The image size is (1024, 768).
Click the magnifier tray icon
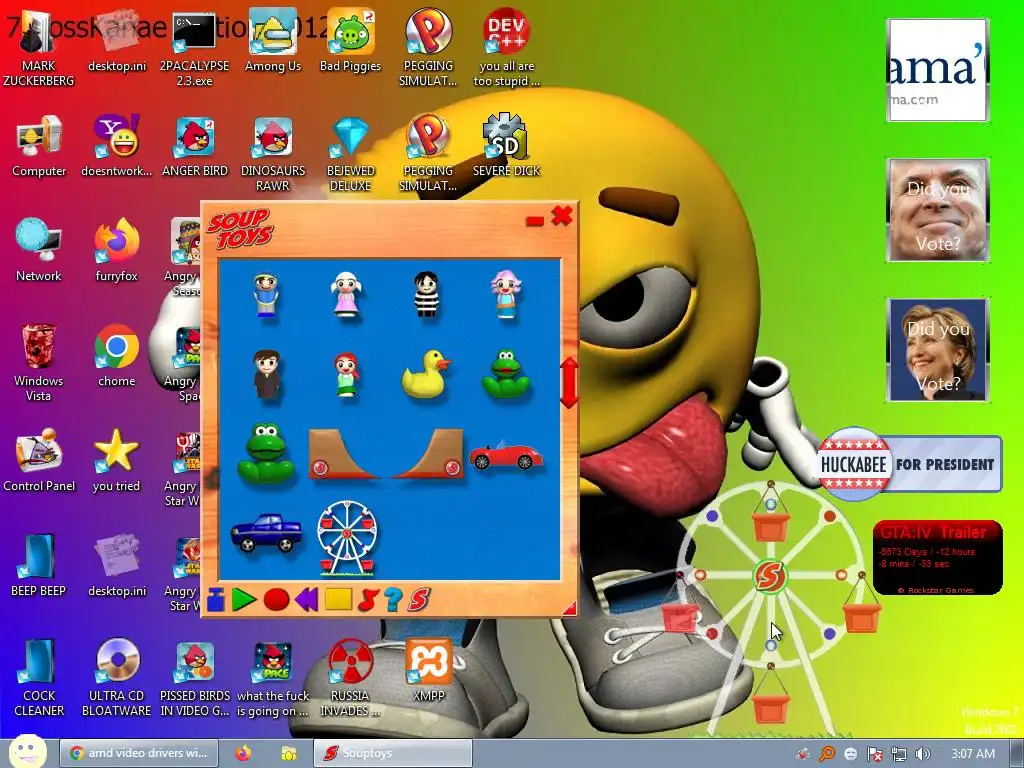(x=827, y=754)
